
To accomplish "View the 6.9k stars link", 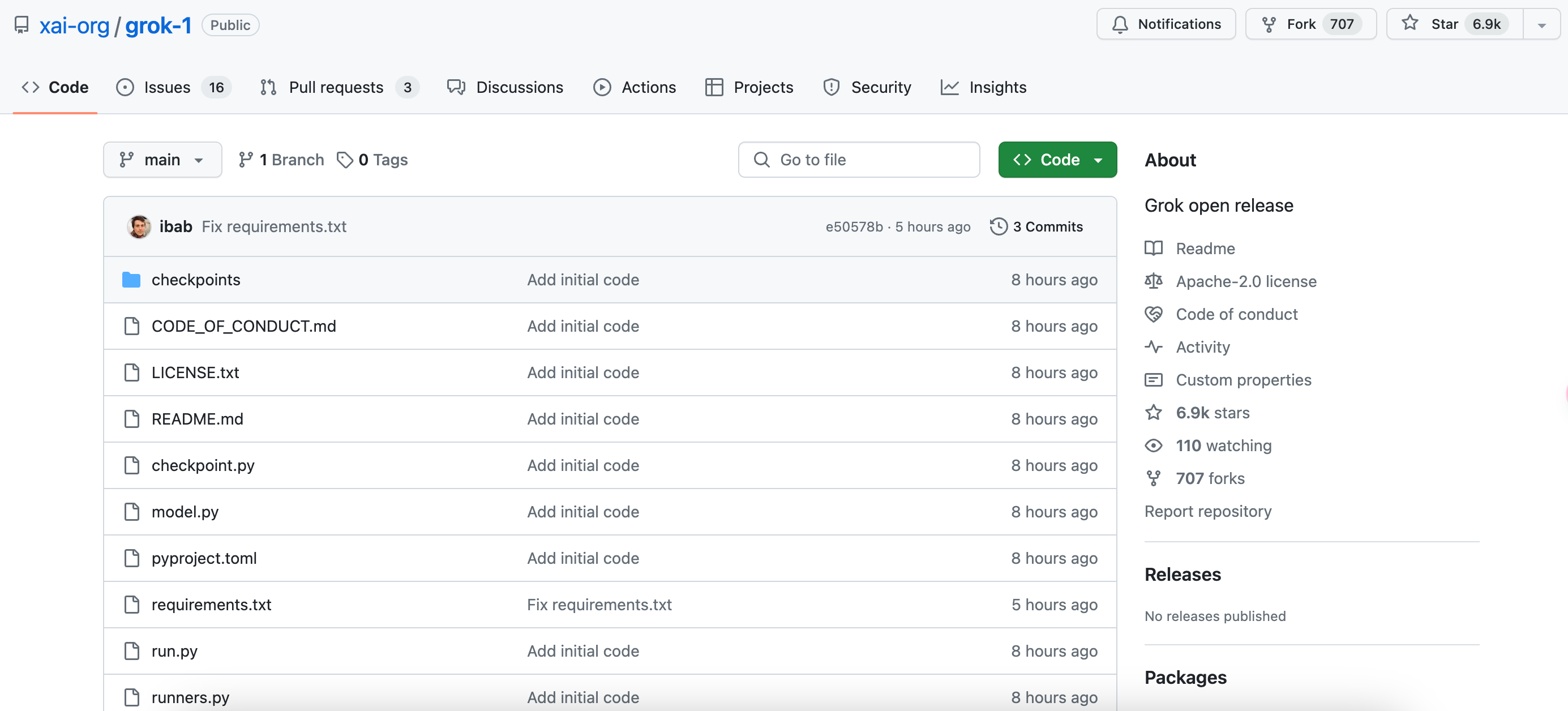I will coord(1213,413).
